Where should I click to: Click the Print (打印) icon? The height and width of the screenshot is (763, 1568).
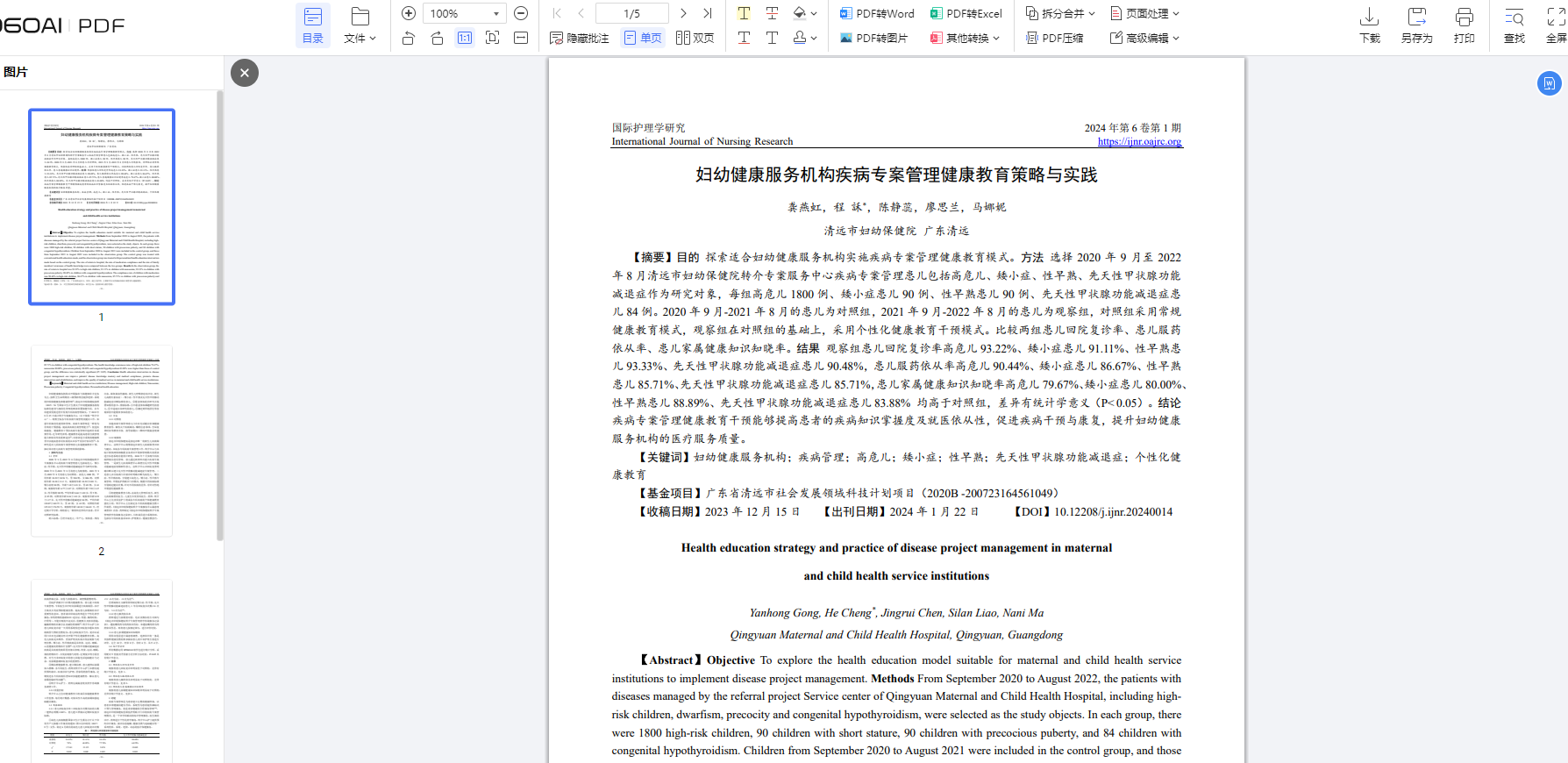(x=1464, y=25)
